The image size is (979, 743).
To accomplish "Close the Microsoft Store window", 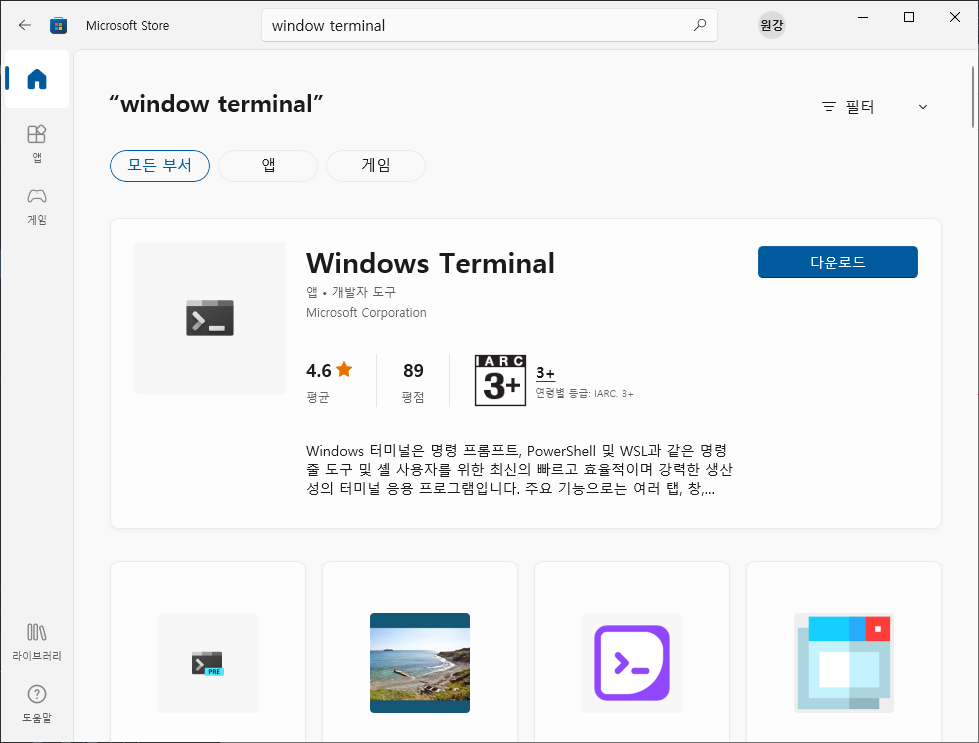I will point(955,17).
